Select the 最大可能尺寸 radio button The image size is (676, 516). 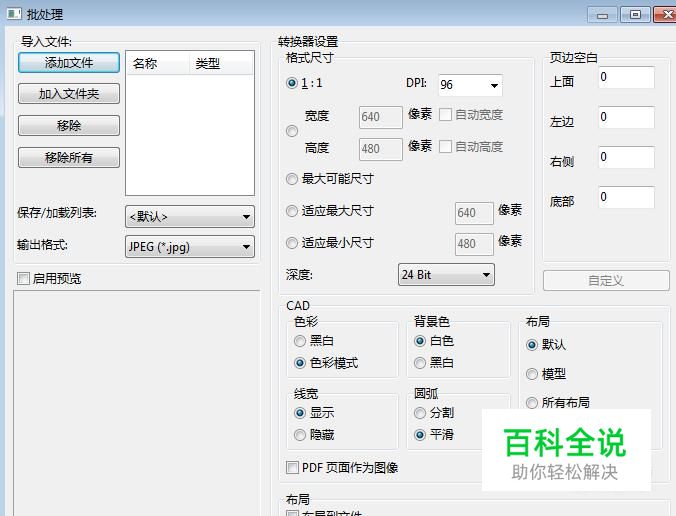292,179
